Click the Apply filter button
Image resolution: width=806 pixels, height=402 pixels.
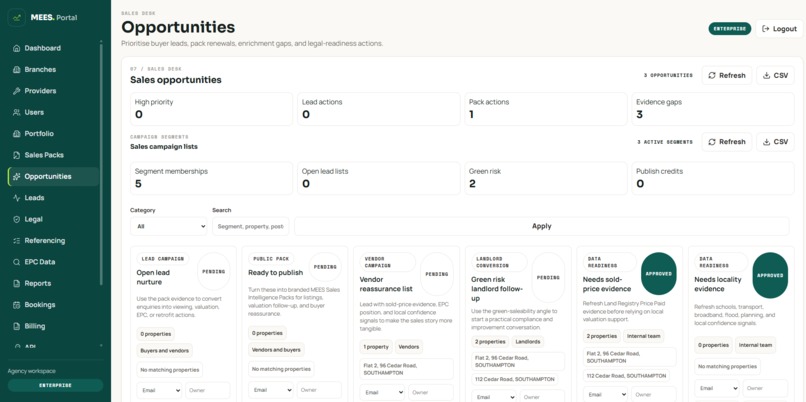pos(542,226)
